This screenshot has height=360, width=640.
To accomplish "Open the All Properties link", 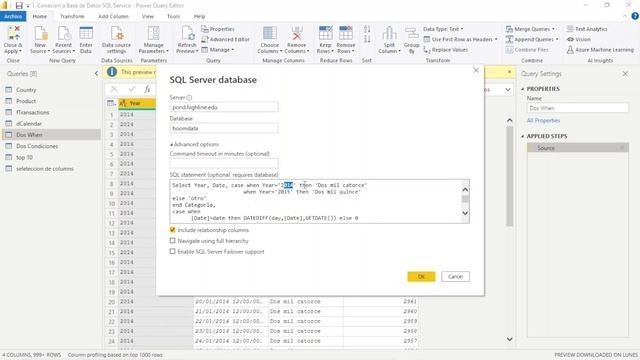I will pyautogui.click(x=543, y=120).
